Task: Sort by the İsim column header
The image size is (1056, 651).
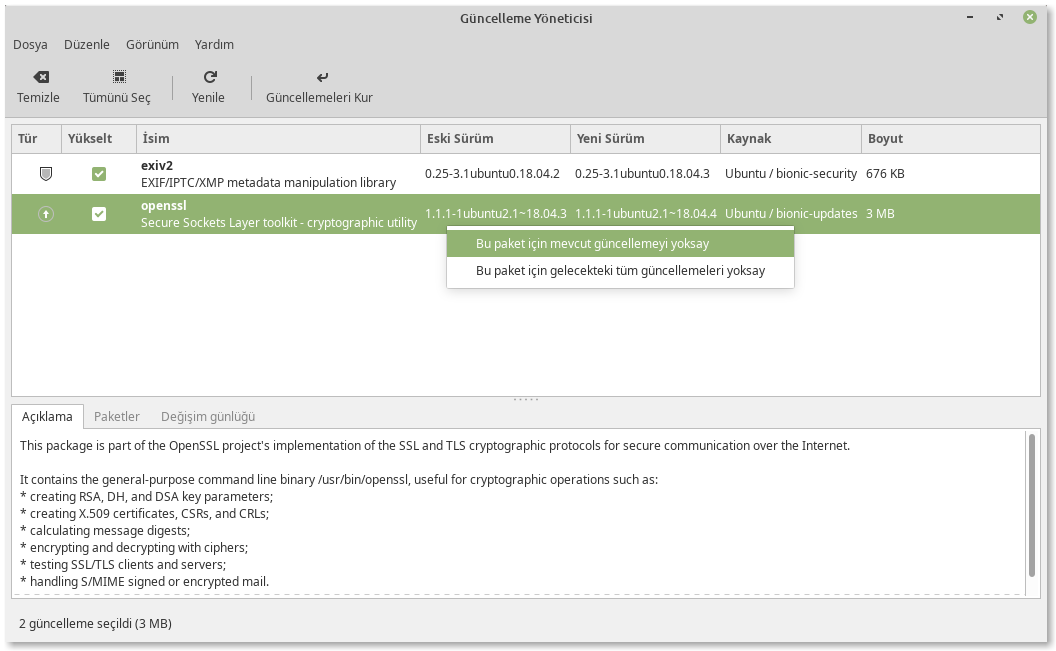Action: pos(279,139)
